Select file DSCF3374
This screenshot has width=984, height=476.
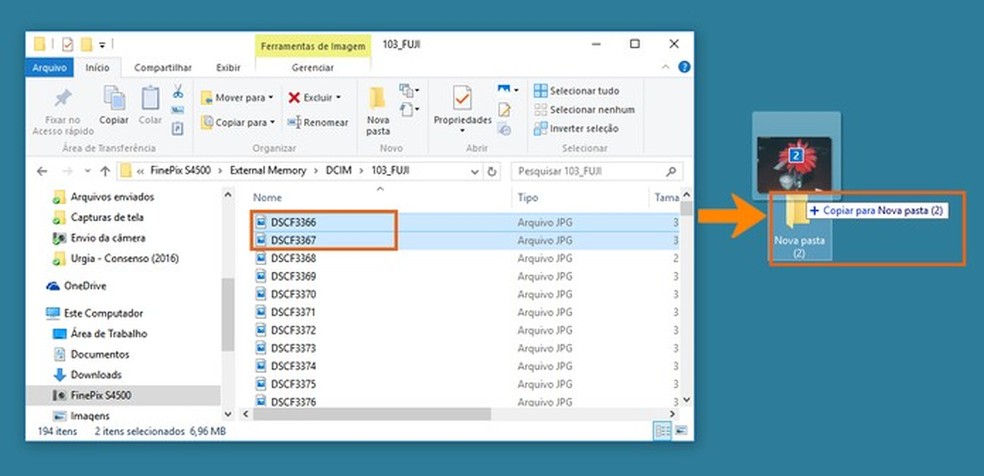click(x=293, y=366)
